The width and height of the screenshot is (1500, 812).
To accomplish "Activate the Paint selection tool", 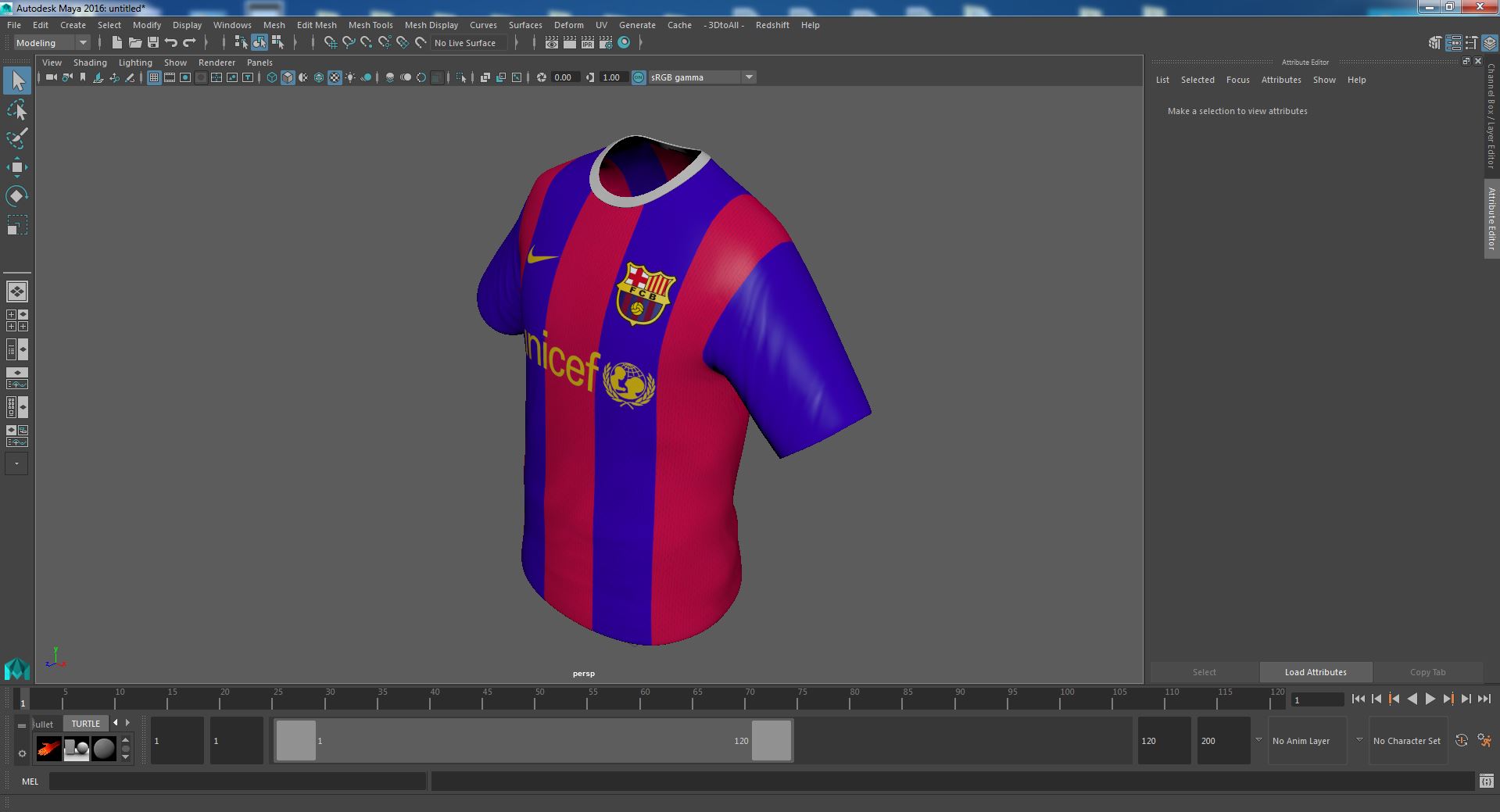I will pos(17,138).
